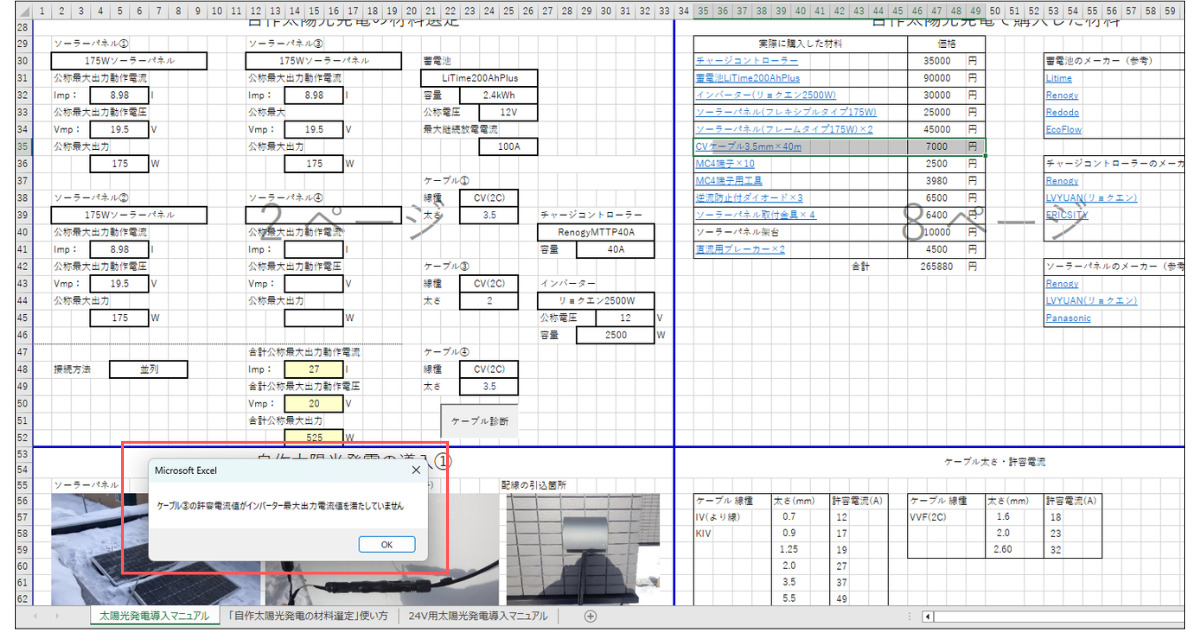The width and height of the screenshot is (1200, 630).
Task: Add a new sheet with plus icon
Action: tap(590, 616)
